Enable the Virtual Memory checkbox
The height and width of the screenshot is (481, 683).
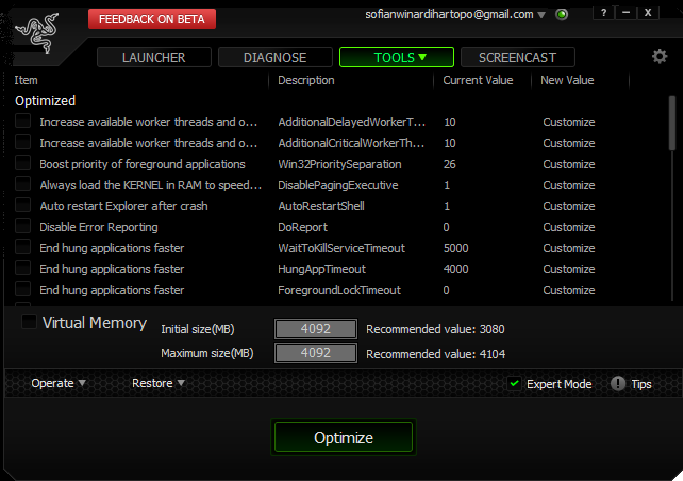click(x=29, y=322)
